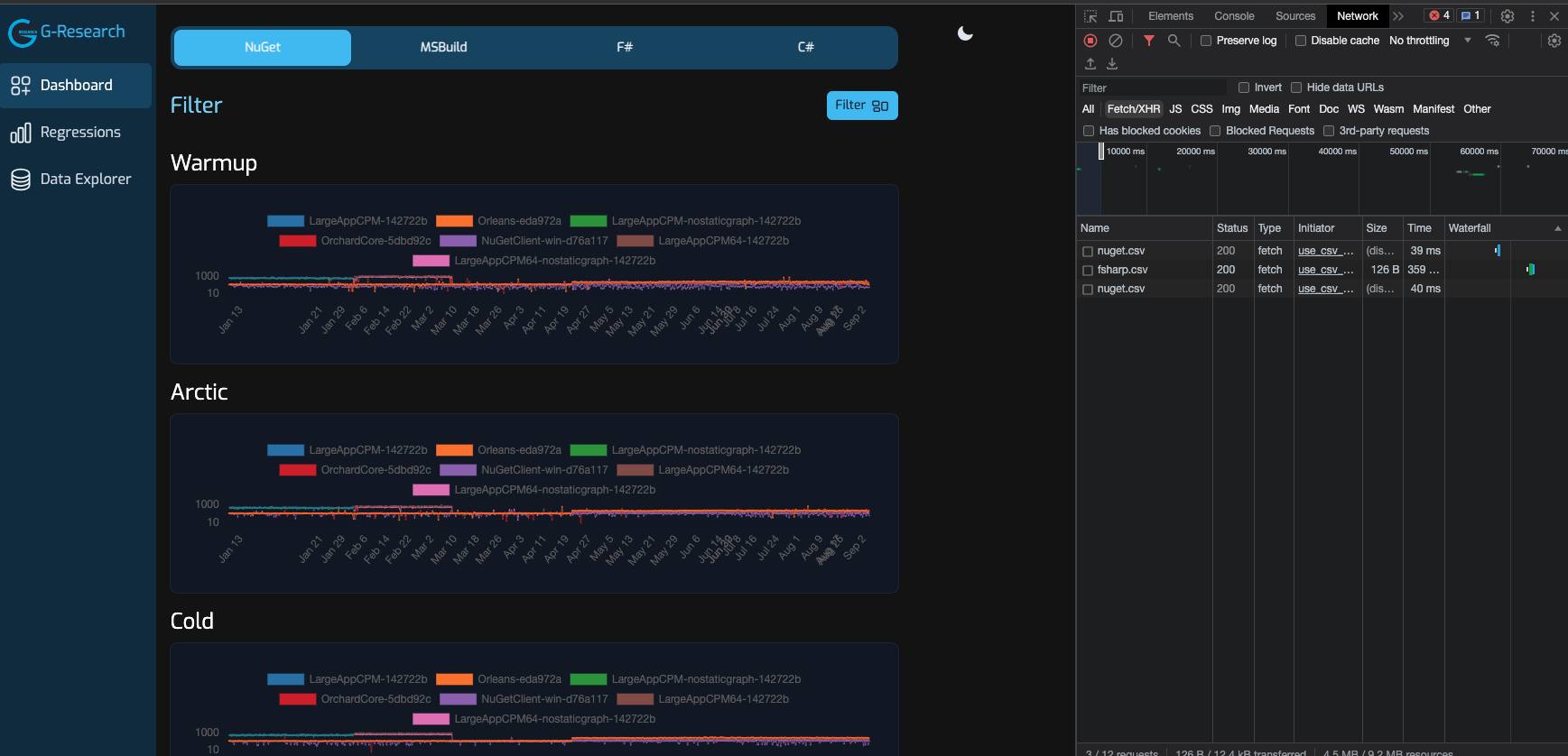Click the G-Research logo

click(x=67, y=32)
